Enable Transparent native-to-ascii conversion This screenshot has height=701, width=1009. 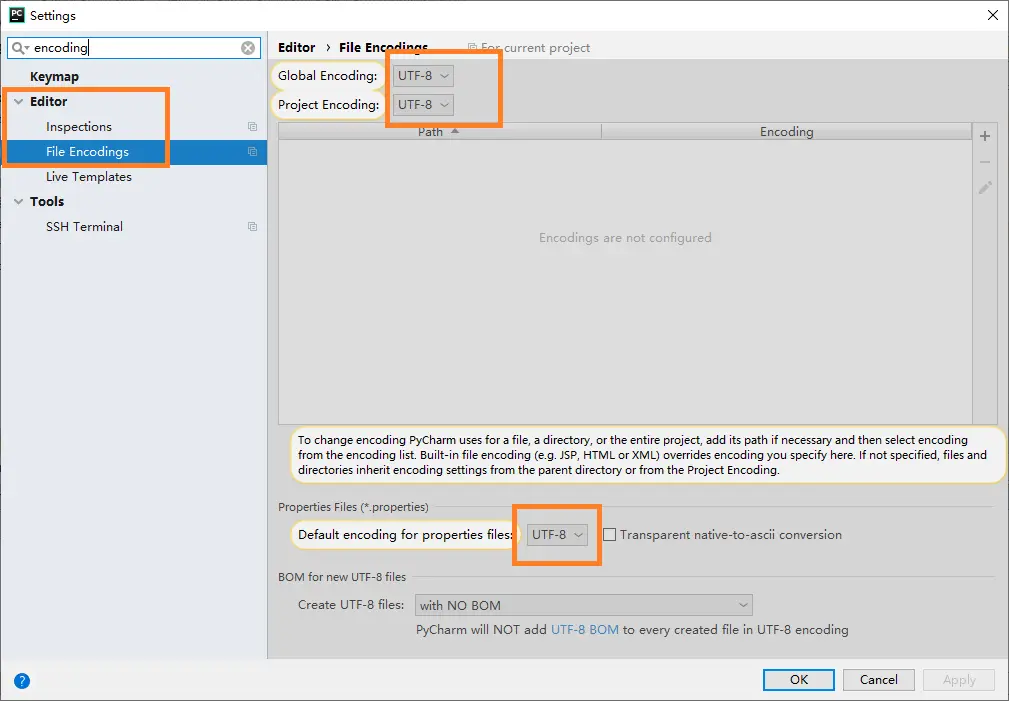coord(609,535)
